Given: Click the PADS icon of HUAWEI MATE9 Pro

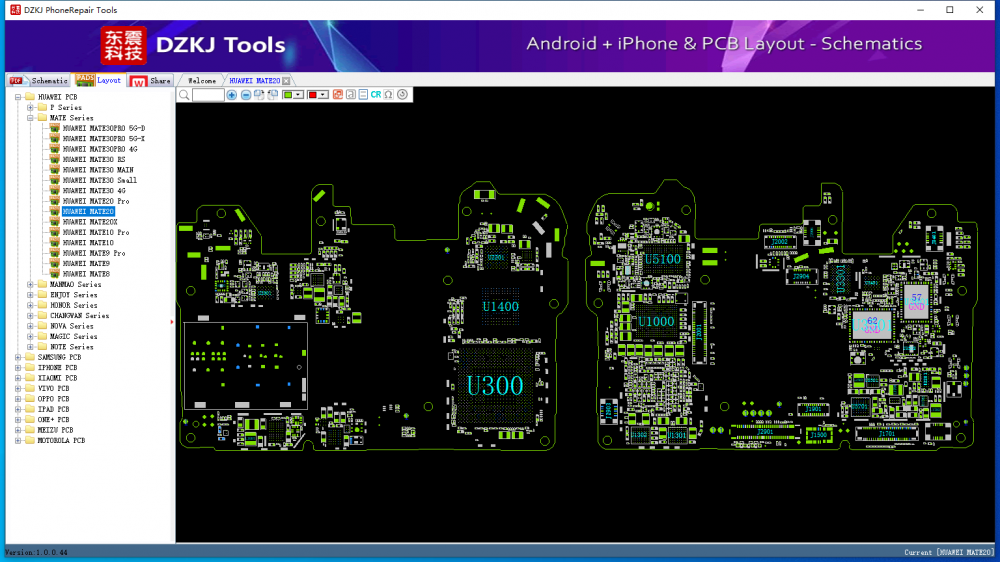Looking at the screenshot, I should point(54,253).
